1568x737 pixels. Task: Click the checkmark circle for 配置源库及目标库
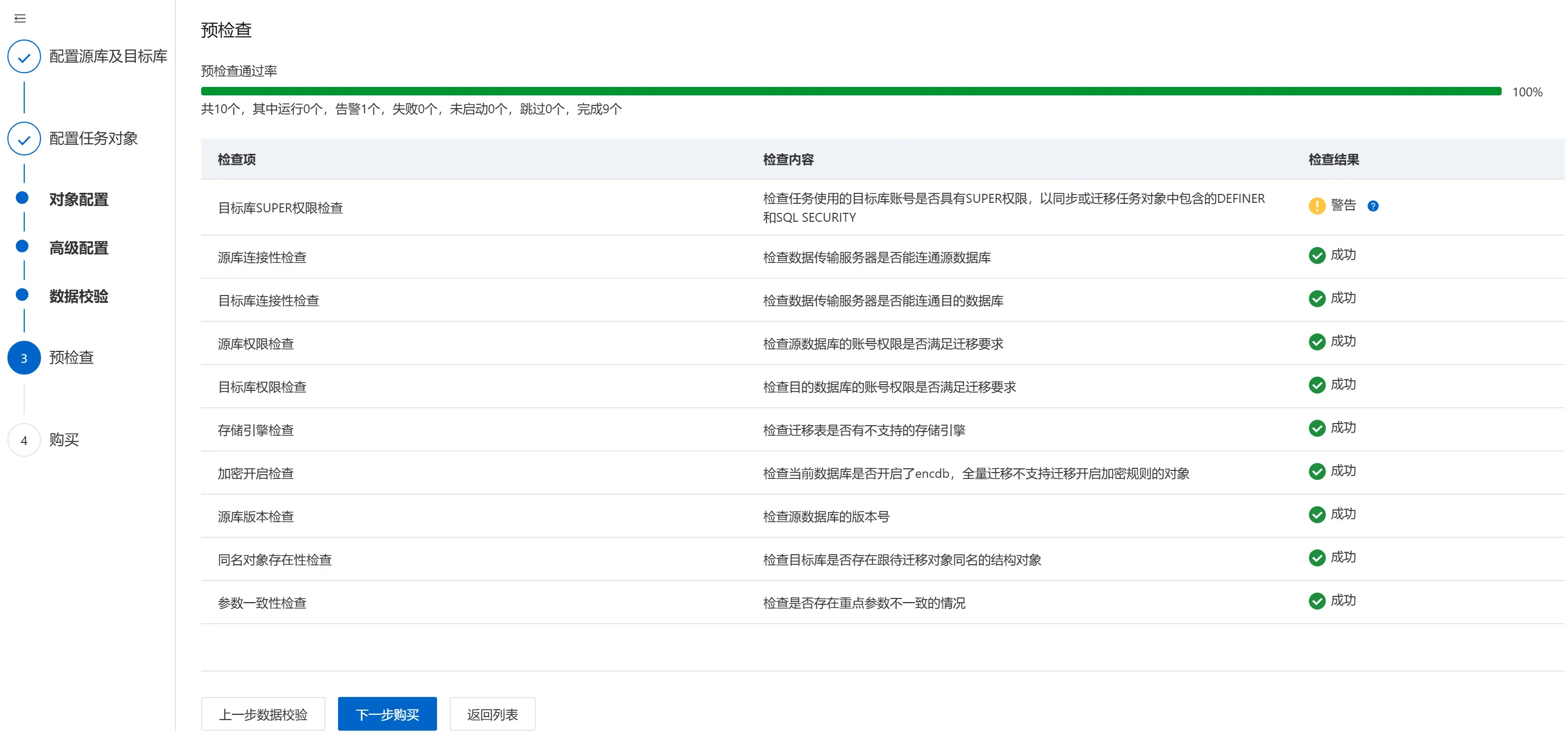[24, 57]
